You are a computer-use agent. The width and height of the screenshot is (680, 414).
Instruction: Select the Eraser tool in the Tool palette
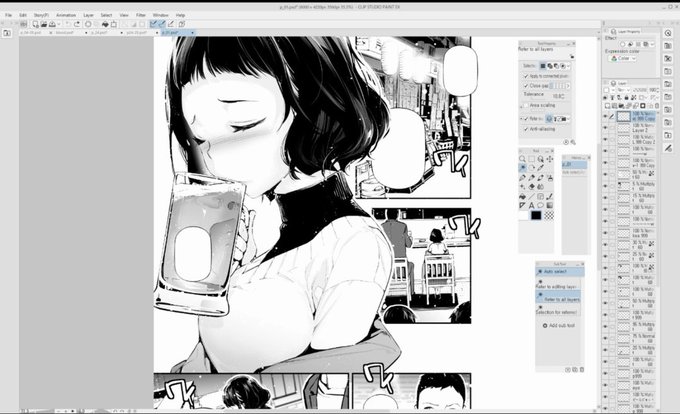click(531, 187)
